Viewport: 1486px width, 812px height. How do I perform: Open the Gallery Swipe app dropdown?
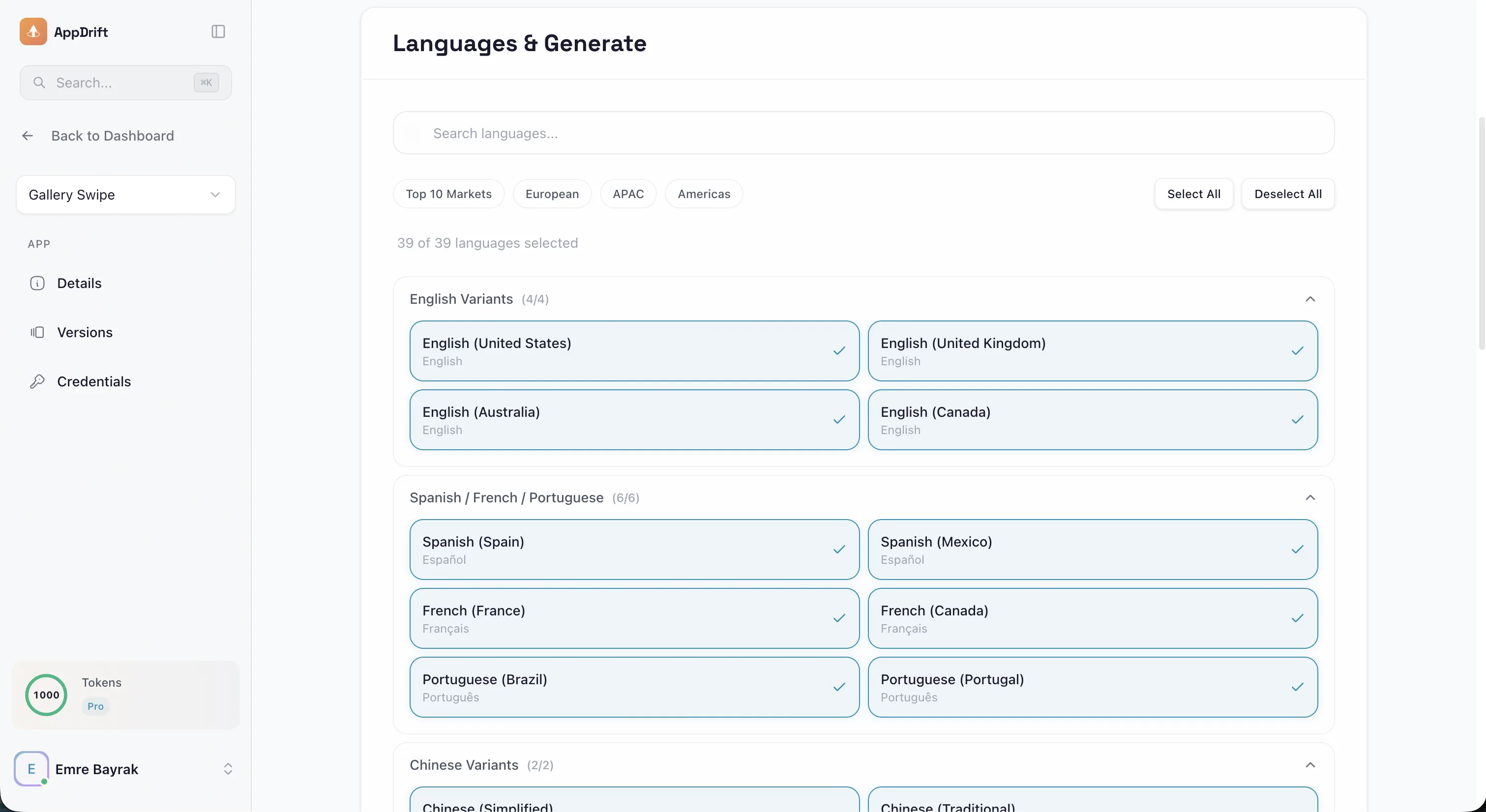pyautogui.click(x=125, y=195)
